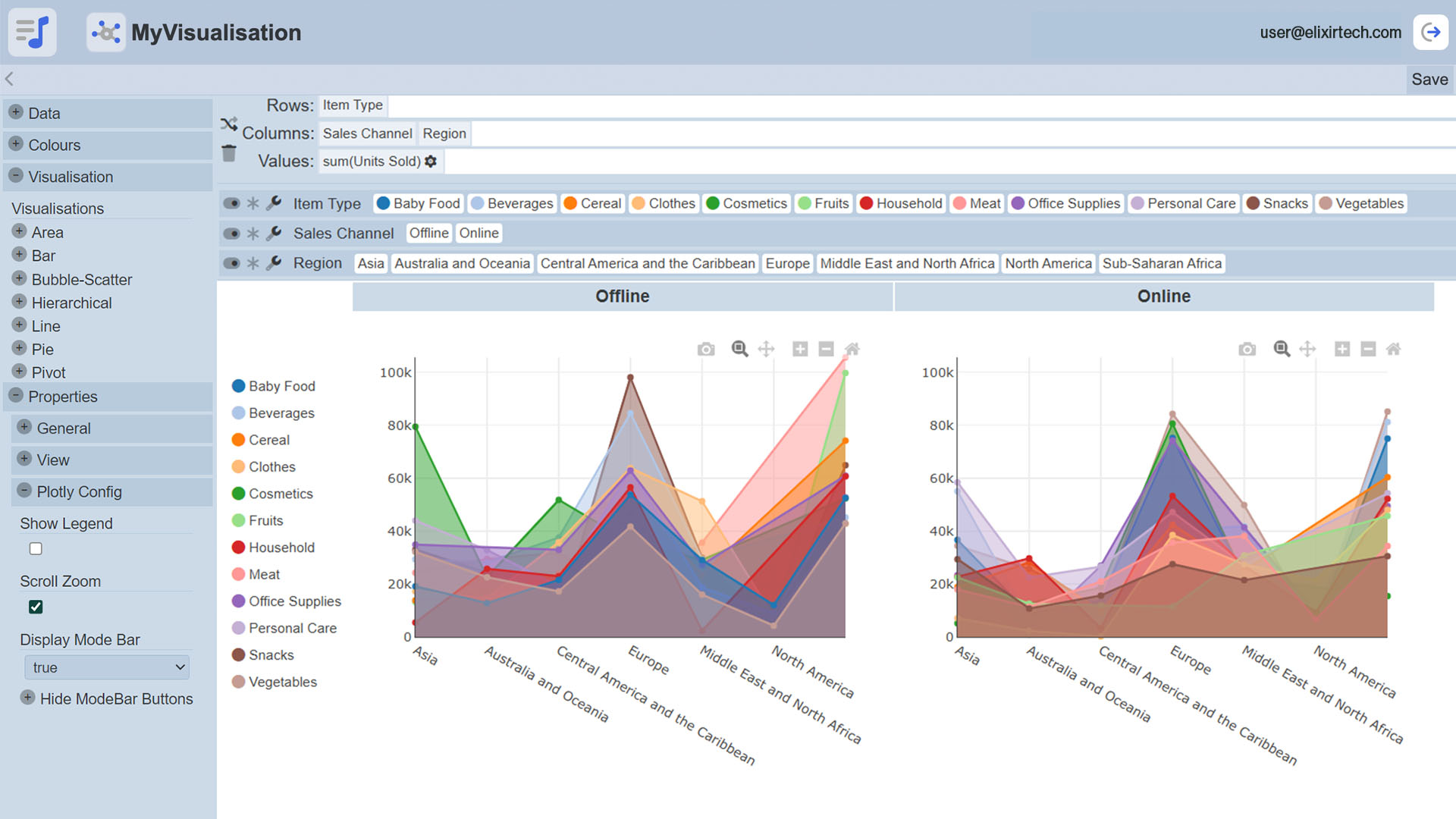
Task: Click the Cosmetics green legend swatch
Action: [x=238, y=494]
